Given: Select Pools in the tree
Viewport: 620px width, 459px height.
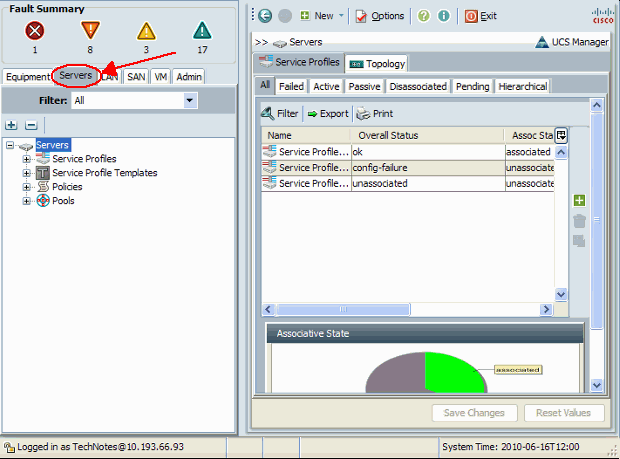Looking at the screenshot, I should coord(63,200).
